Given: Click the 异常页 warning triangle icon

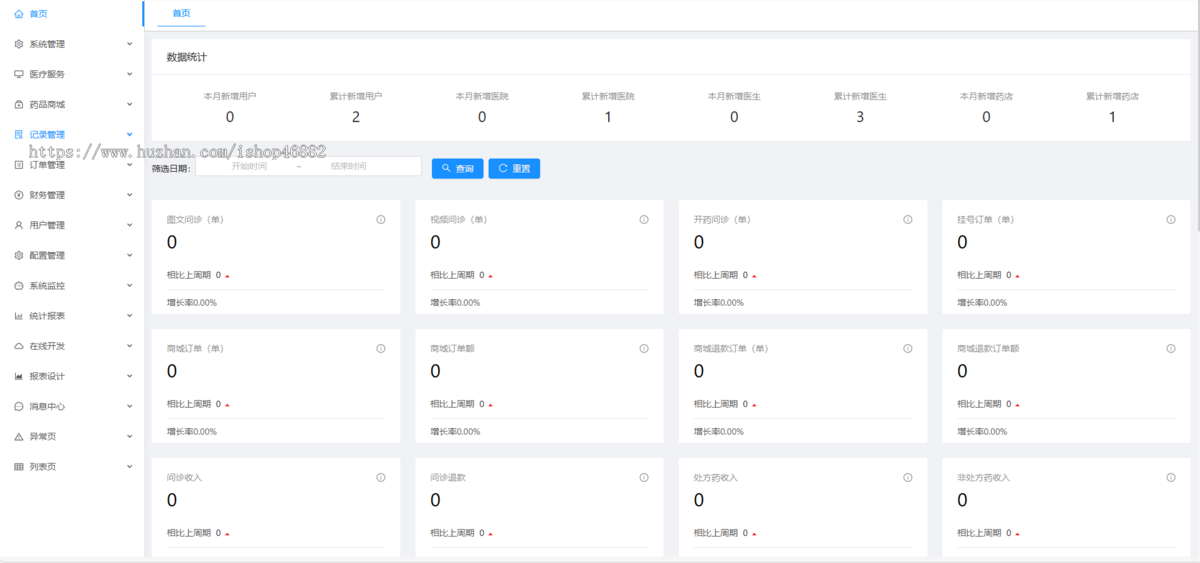Looking at the screenshot, I should click(19, 437).
